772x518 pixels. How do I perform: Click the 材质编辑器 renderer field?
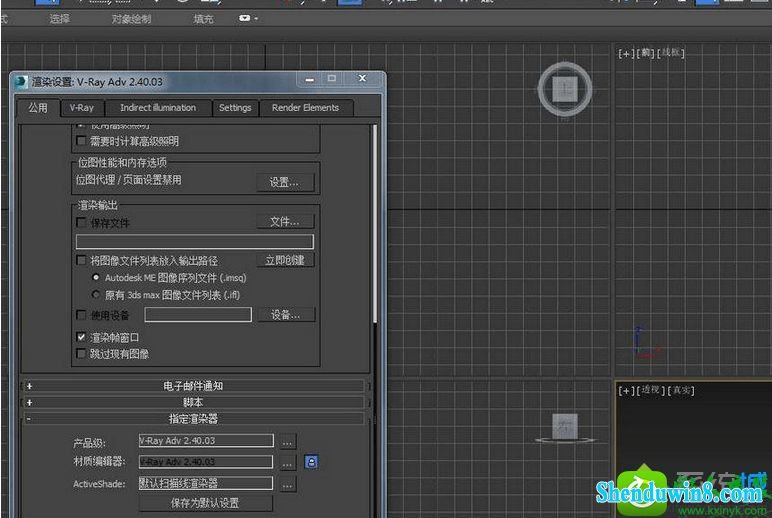(x=206, y=462)
